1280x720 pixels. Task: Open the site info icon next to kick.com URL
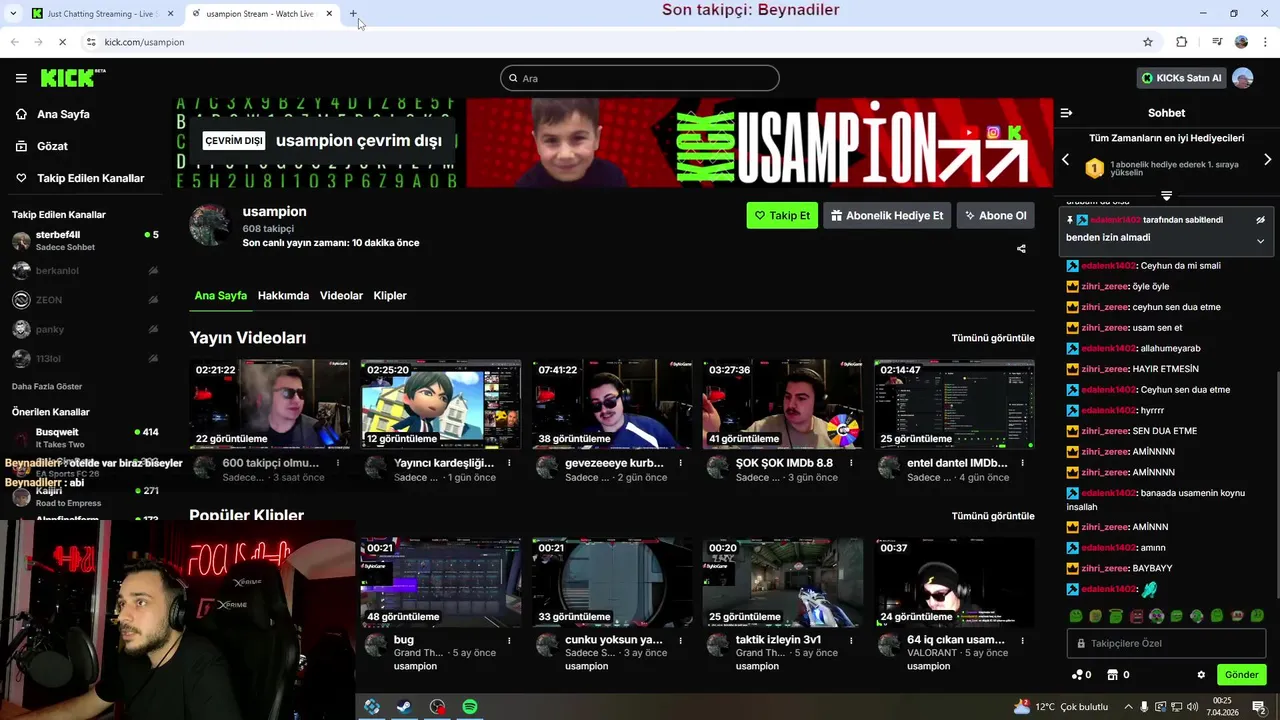[x=91, y=42]
